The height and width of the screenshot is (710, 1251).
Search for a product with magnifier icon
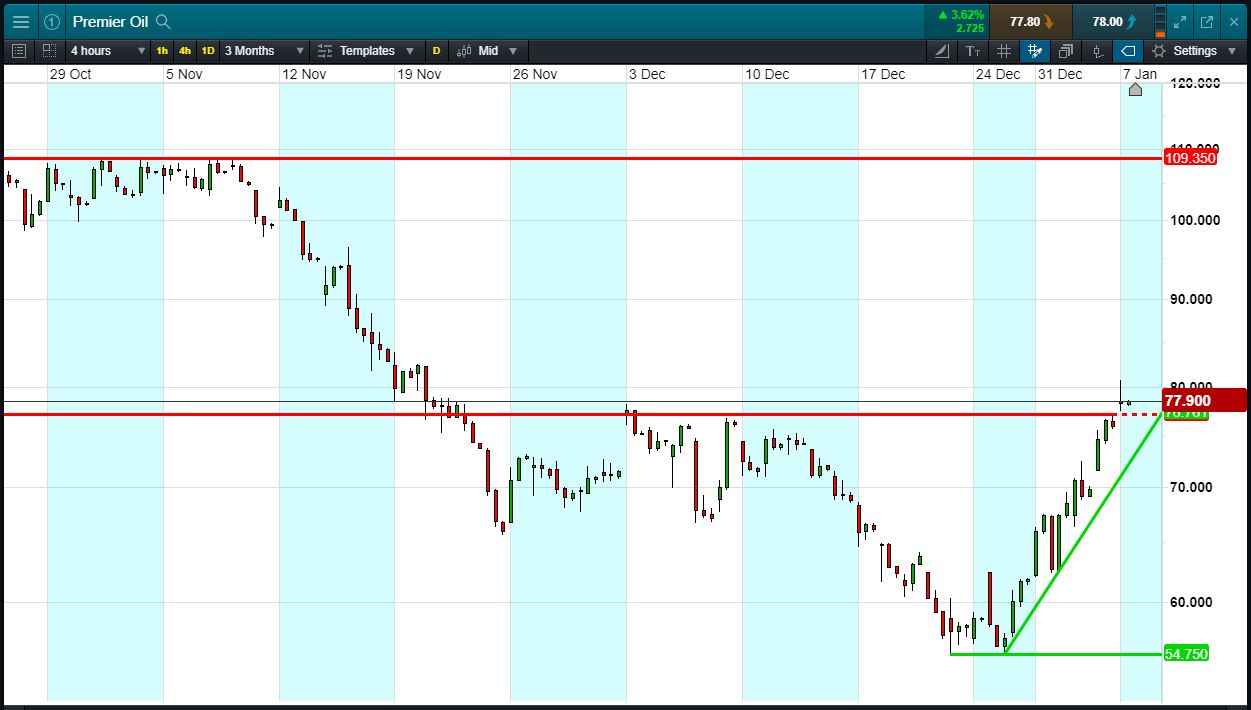(x=164, y=21)
